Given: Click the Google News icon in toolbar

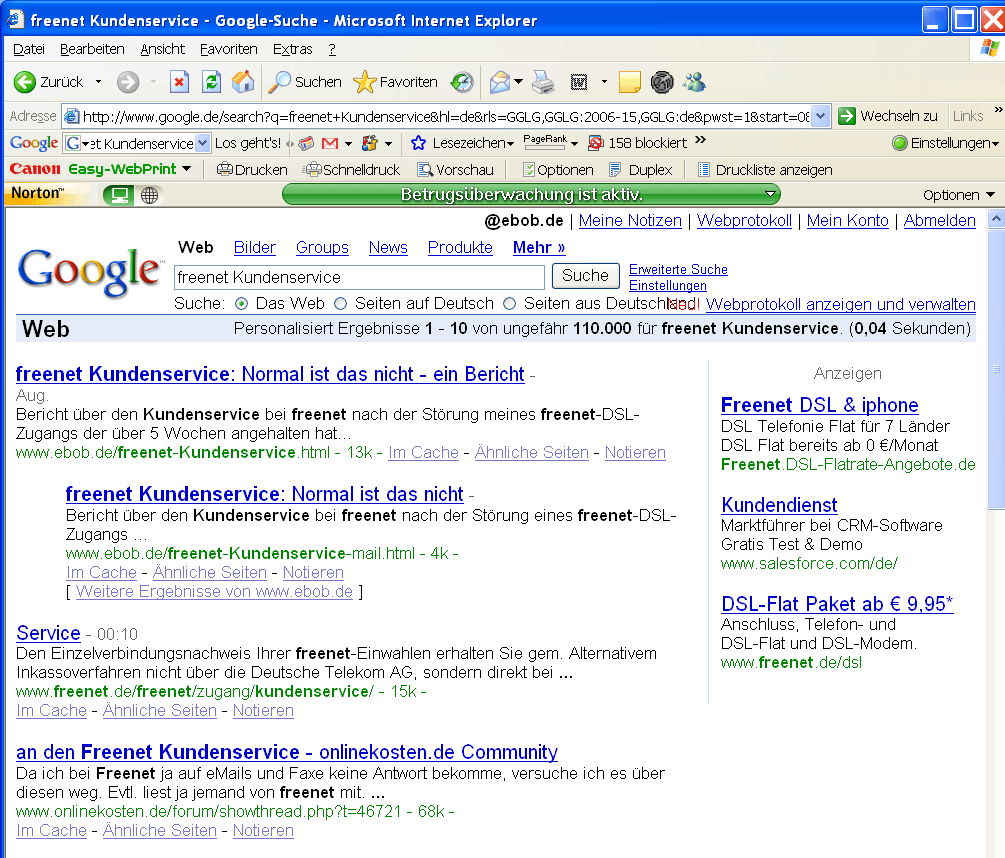Looking at the screenshot, I should point(306,143).
